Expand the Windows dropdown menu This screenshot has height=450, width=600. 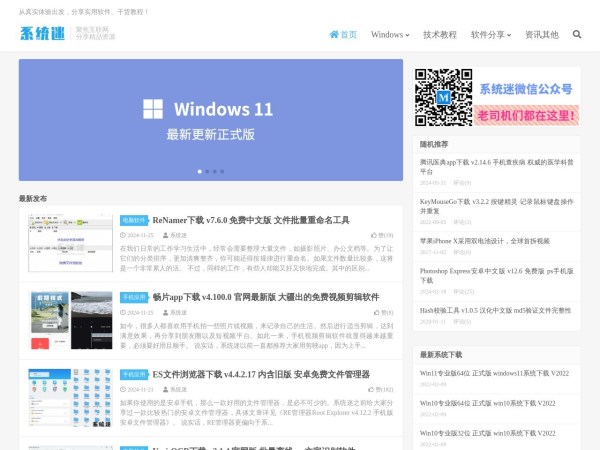[389, 34]
